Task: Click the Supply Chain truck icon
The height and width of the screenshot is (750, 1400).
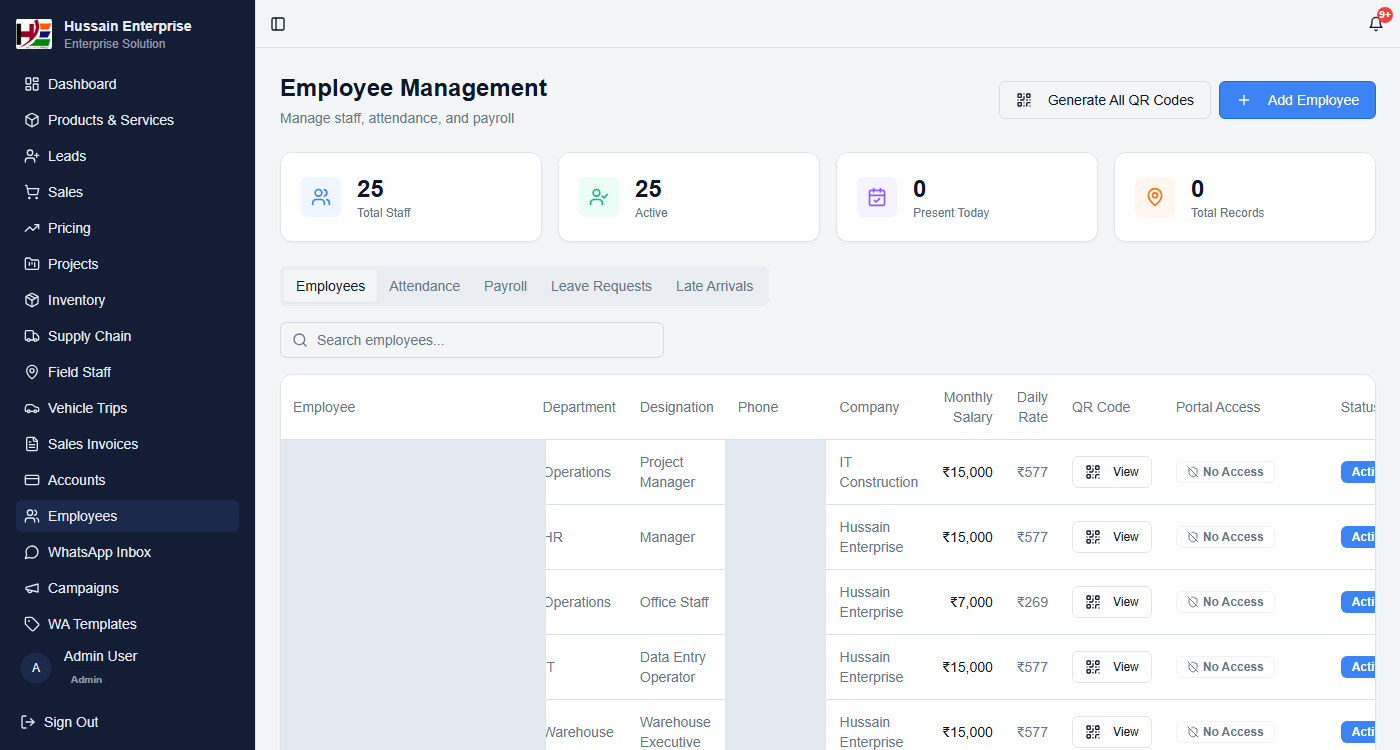Action: [32, 336]
